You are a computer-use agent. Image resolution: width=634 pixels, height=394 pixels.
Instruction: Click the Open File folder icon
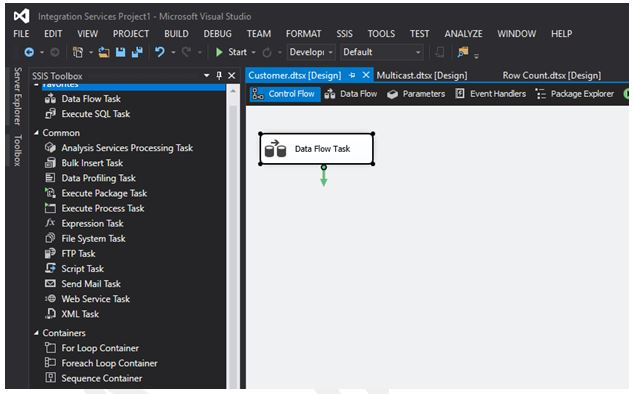104,52
